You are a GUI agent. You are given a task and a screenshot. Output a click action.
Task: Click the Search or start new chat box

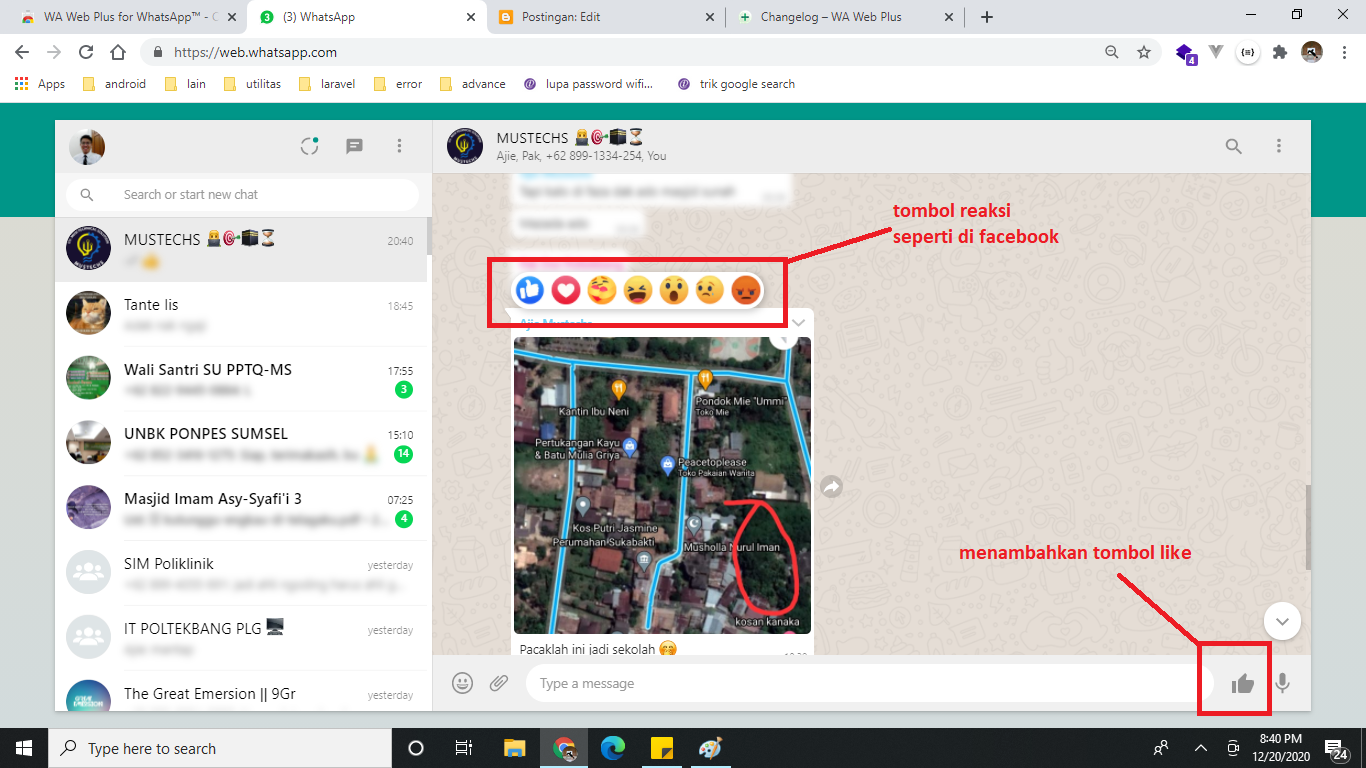pos(242,194)
